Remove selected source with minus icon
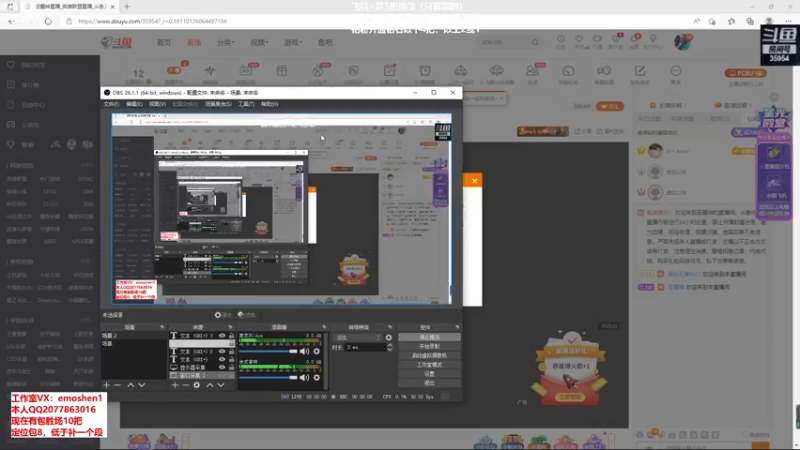The image size is (800, 450). coord(186,385)
